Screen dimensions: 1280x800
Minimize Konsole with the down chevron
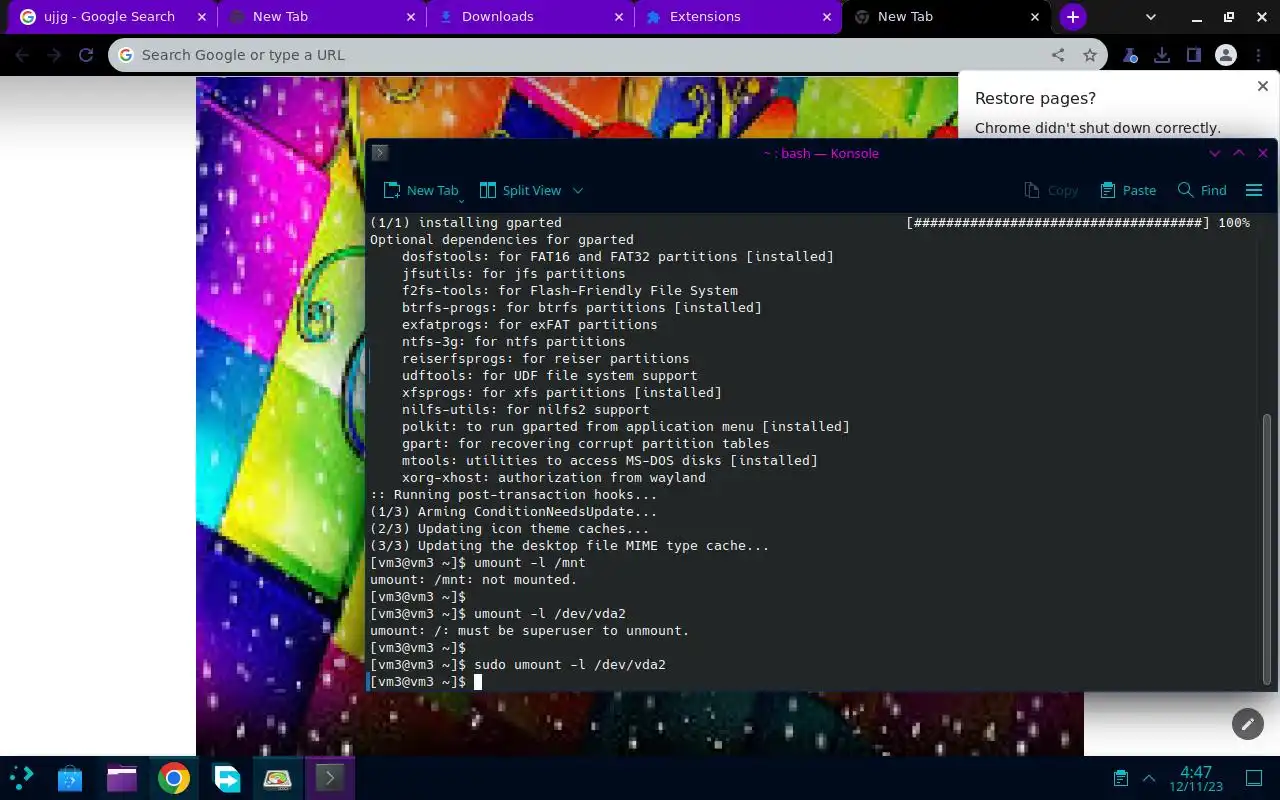tap(1215, 153)
